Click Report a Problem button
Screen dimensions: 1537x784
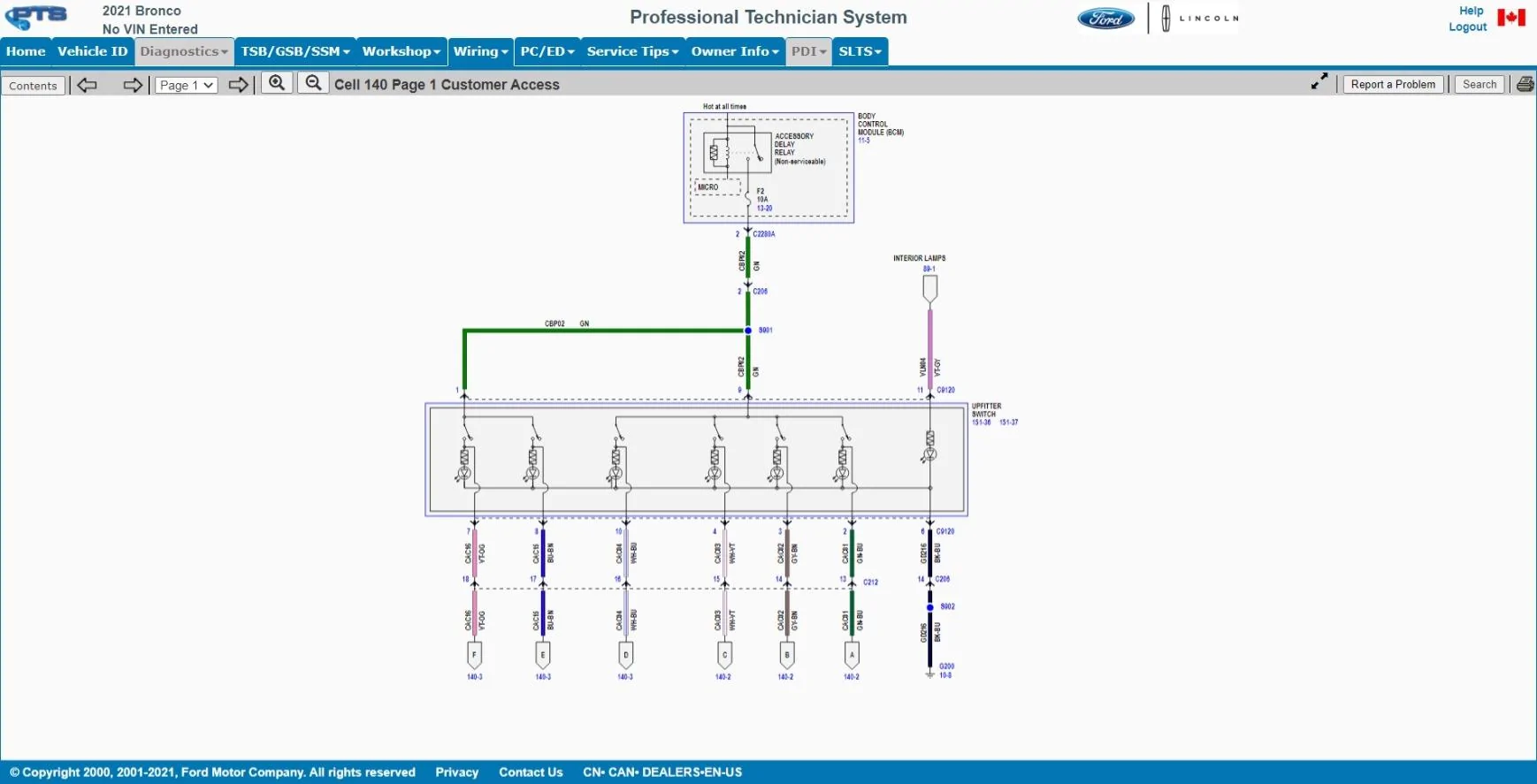pyautogui.click(x=1393, y=84)
